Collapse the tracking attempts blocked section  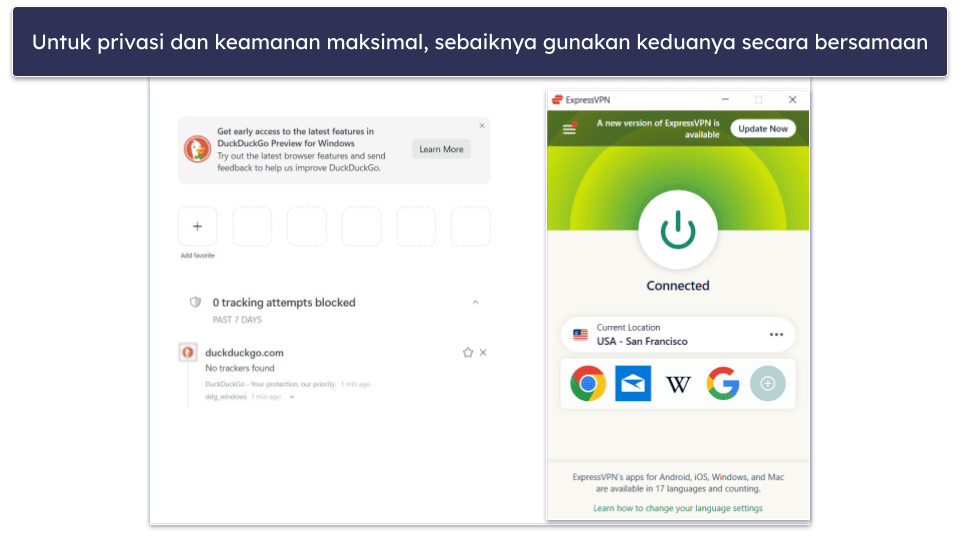point(475,302)
